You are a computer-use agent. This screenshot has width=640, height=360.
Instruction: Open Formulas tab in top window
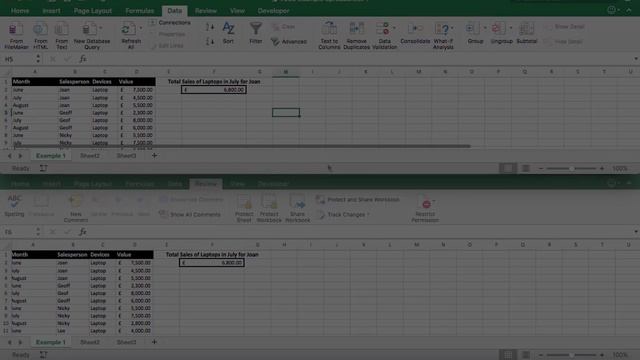pos(140,11)
